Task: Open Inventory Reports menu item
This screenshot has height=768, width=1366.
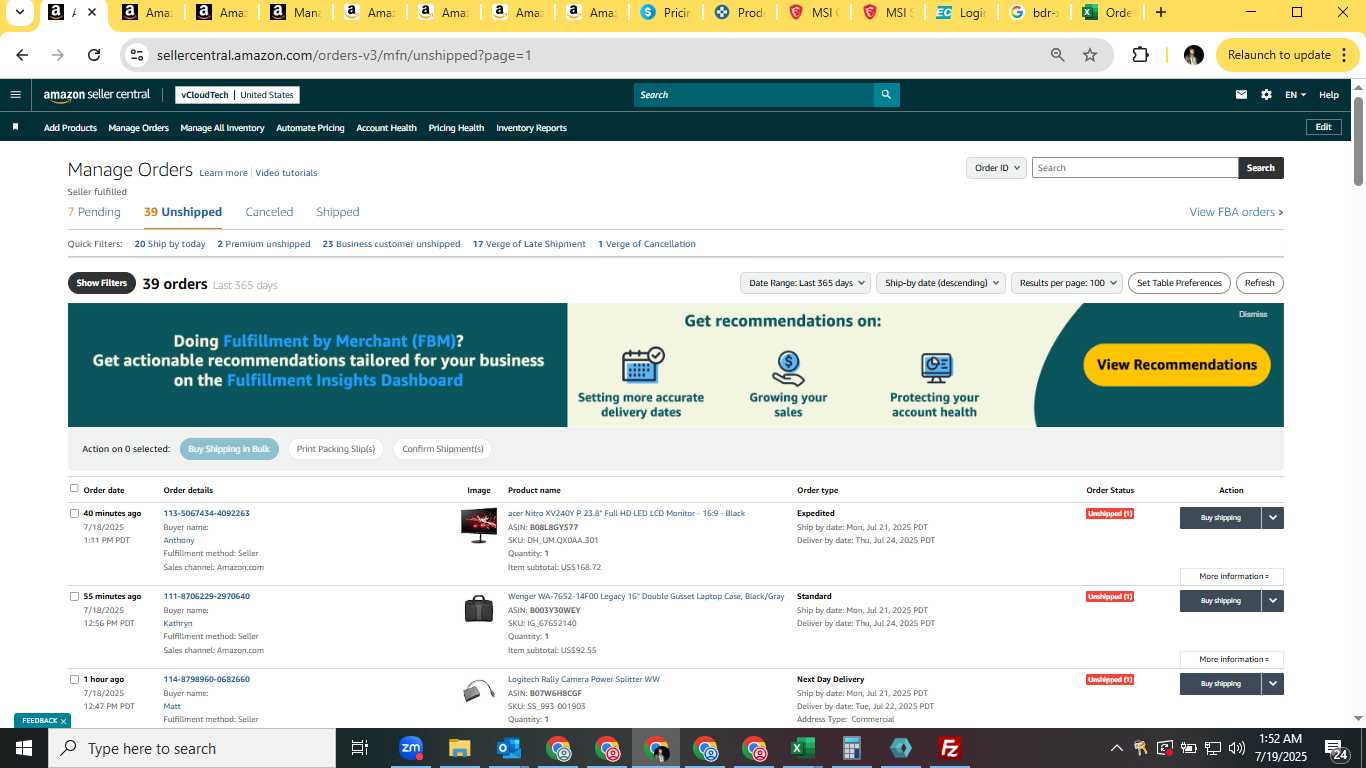Action: pyautogui.click(x=531, y=128)
